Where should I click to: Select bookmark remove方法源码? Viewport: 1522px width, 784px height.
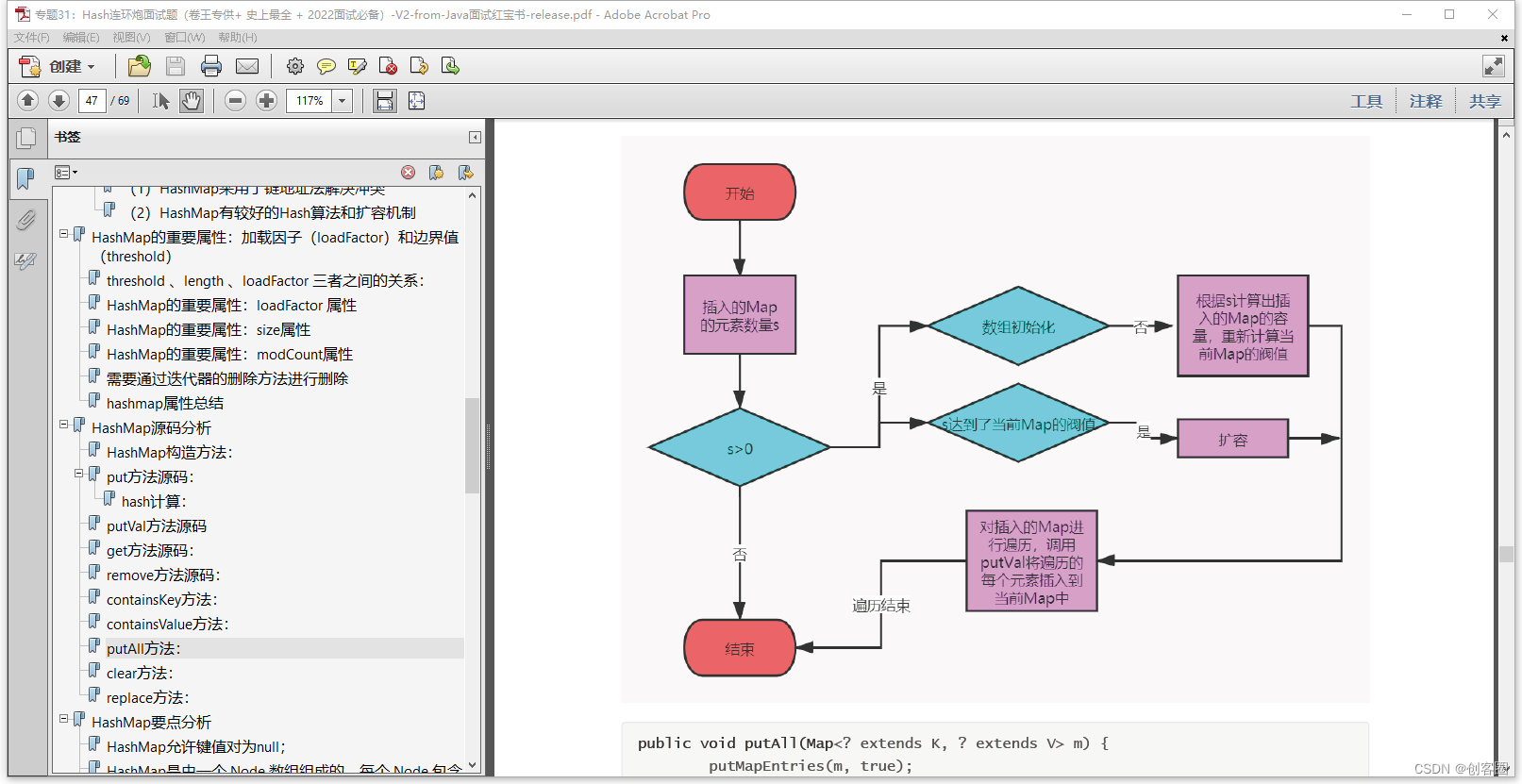tap(163, 575)
